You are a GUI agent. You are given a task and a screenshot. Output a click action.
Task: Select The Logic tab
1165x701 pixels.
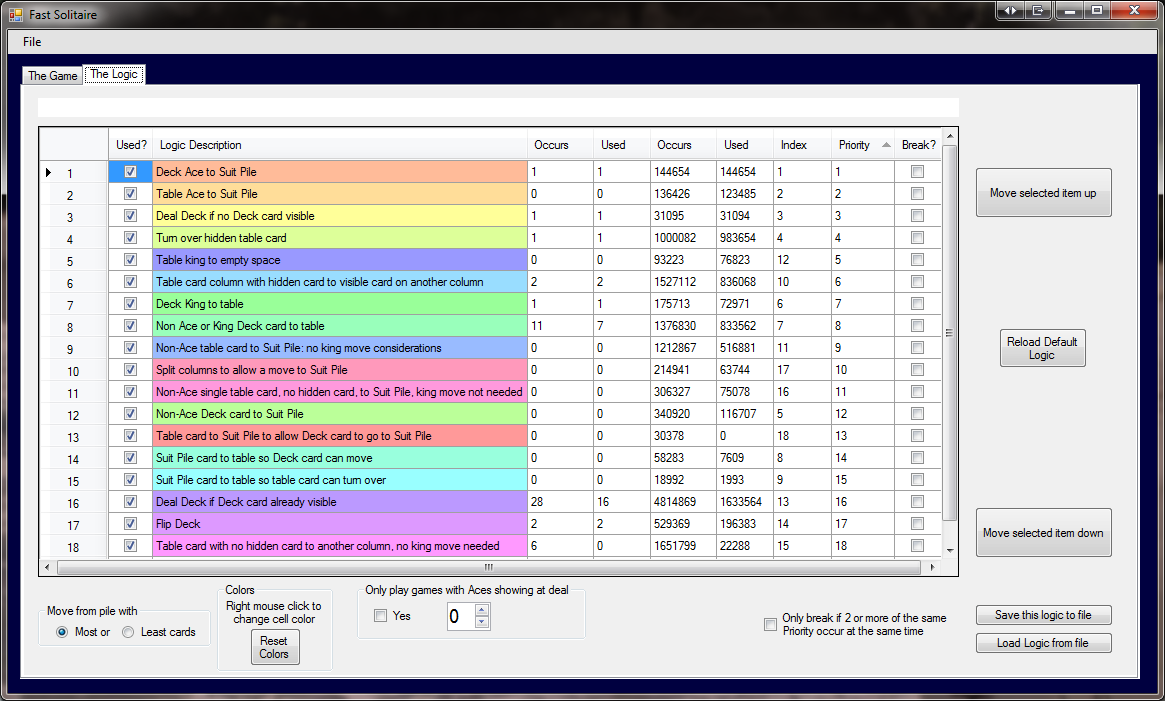tap(114, 74)
